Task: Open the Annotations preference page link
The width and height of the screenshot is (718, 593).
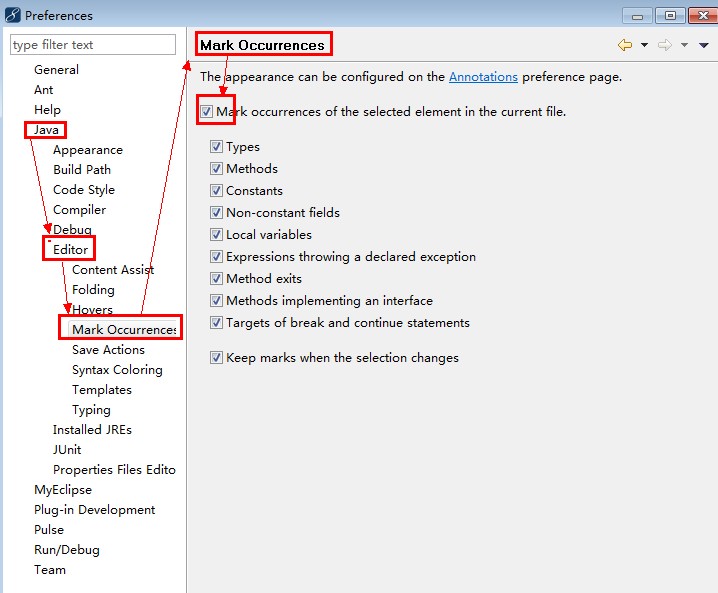Action: point(483,76)
